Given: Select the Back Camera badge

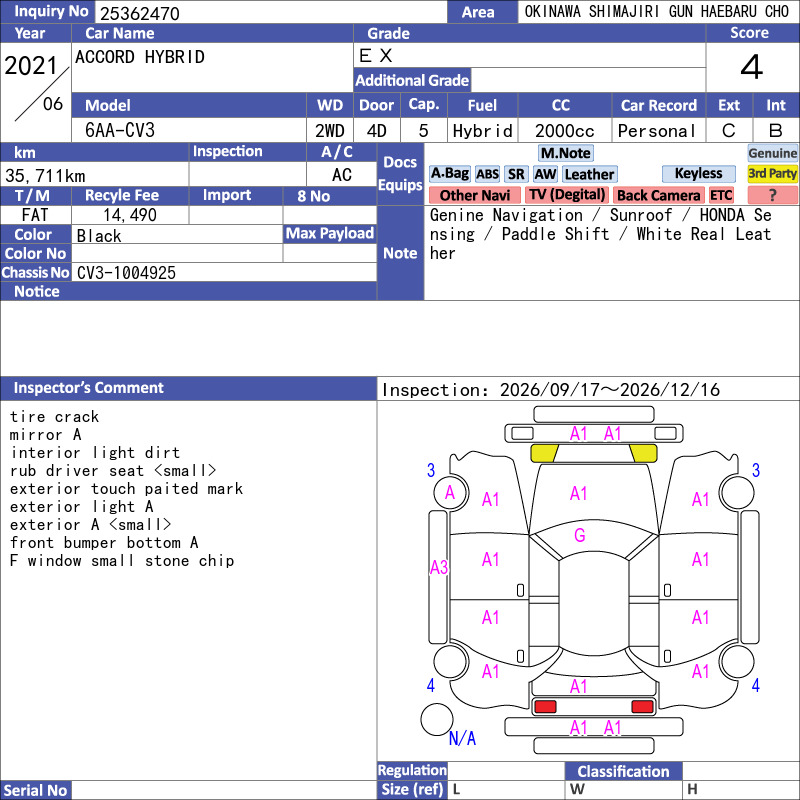Looking at the screenshot, I should (658, 195).
